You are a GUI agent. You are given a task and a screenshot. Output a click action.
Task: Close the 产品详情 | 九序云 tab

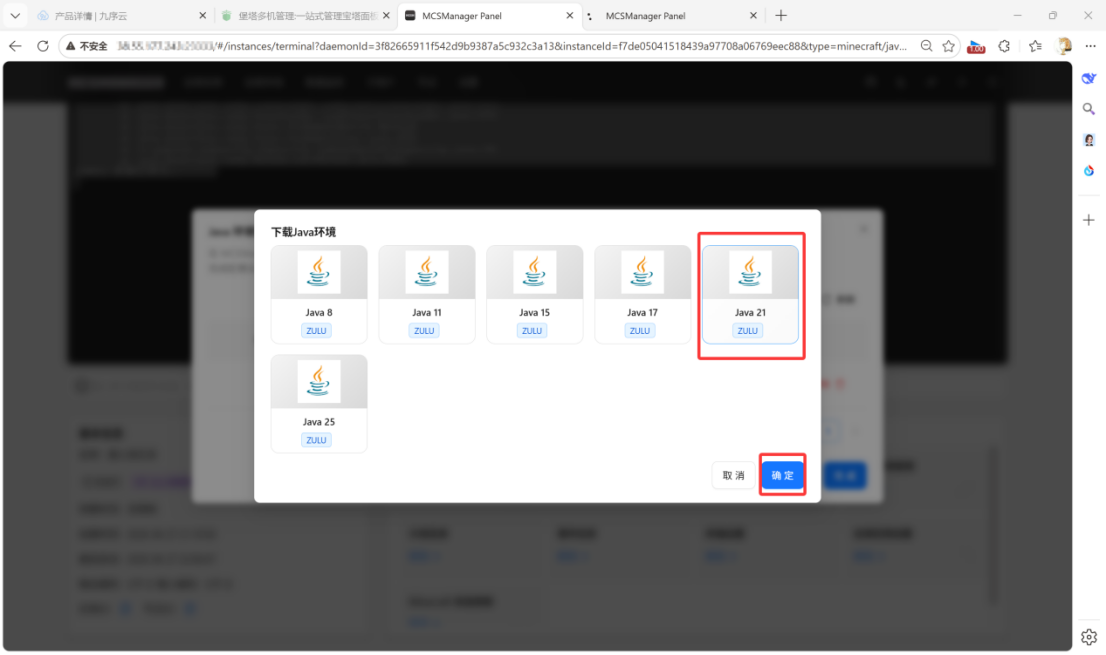pos(202,16)
